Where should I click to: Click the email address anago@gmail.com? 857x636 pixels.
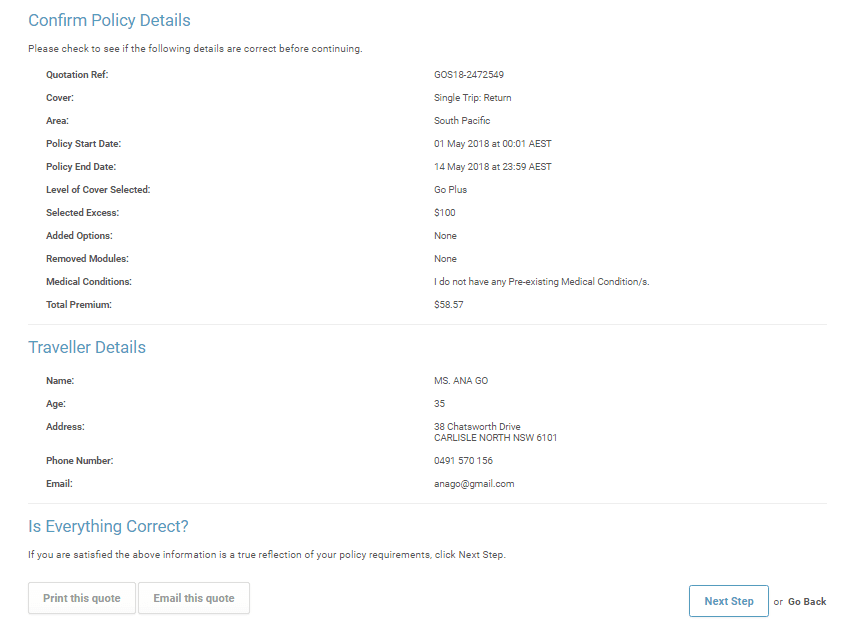point(474,484)
